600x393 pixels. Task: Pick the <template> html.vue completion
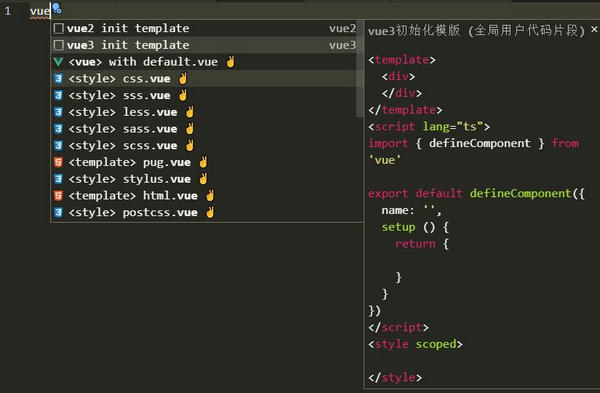click(x=207, y=196)
